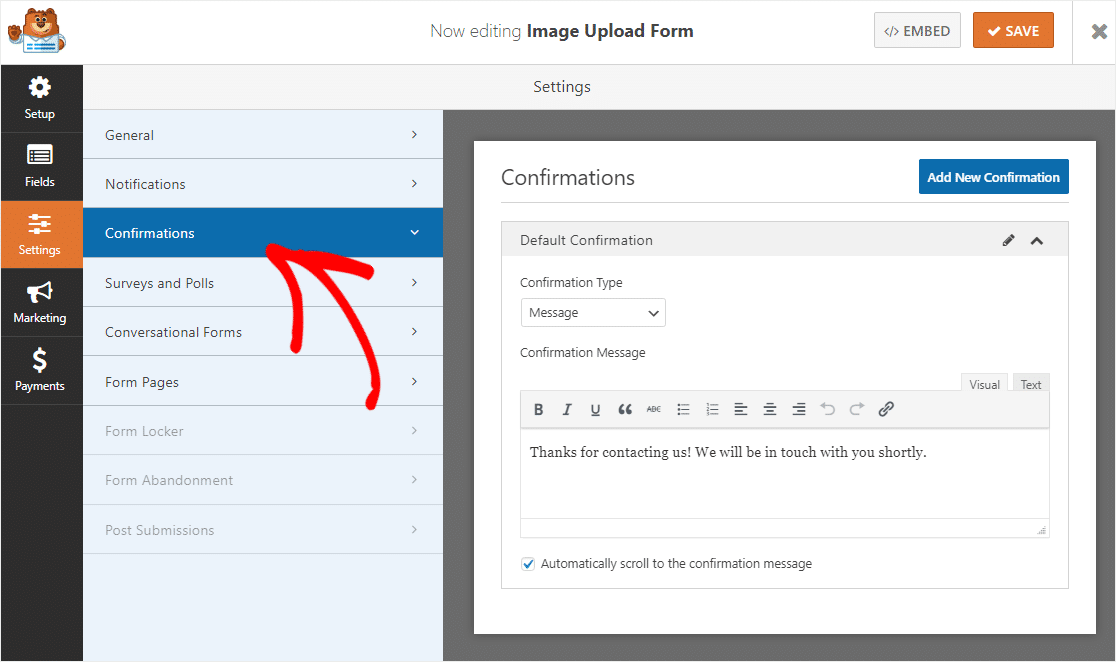Toggle automatically scroll to confirmation message checkbox
This screenshot has height=662, width=1116.
[529, 564]
